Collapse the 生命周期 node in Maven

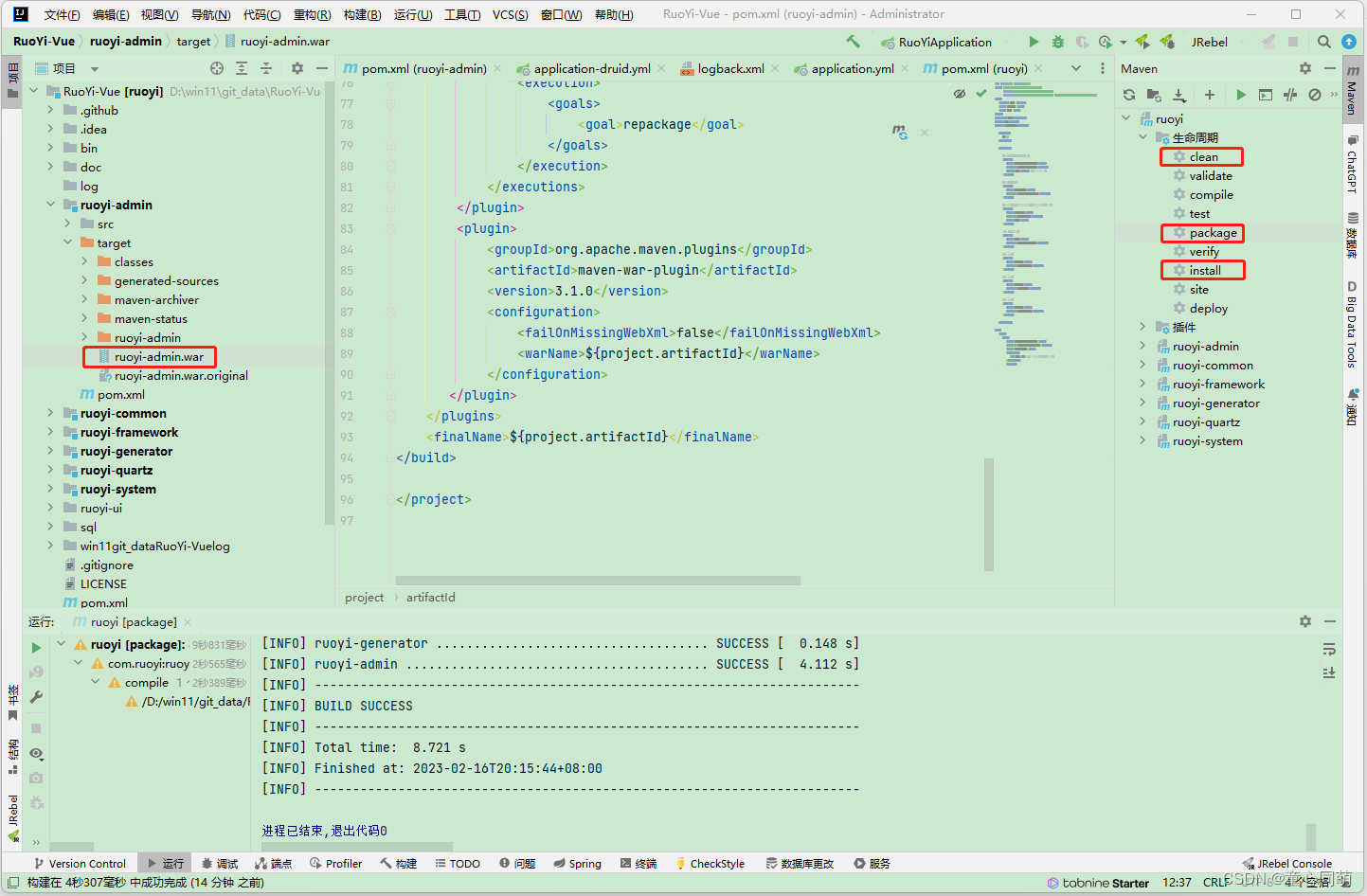coord(1143,137)
